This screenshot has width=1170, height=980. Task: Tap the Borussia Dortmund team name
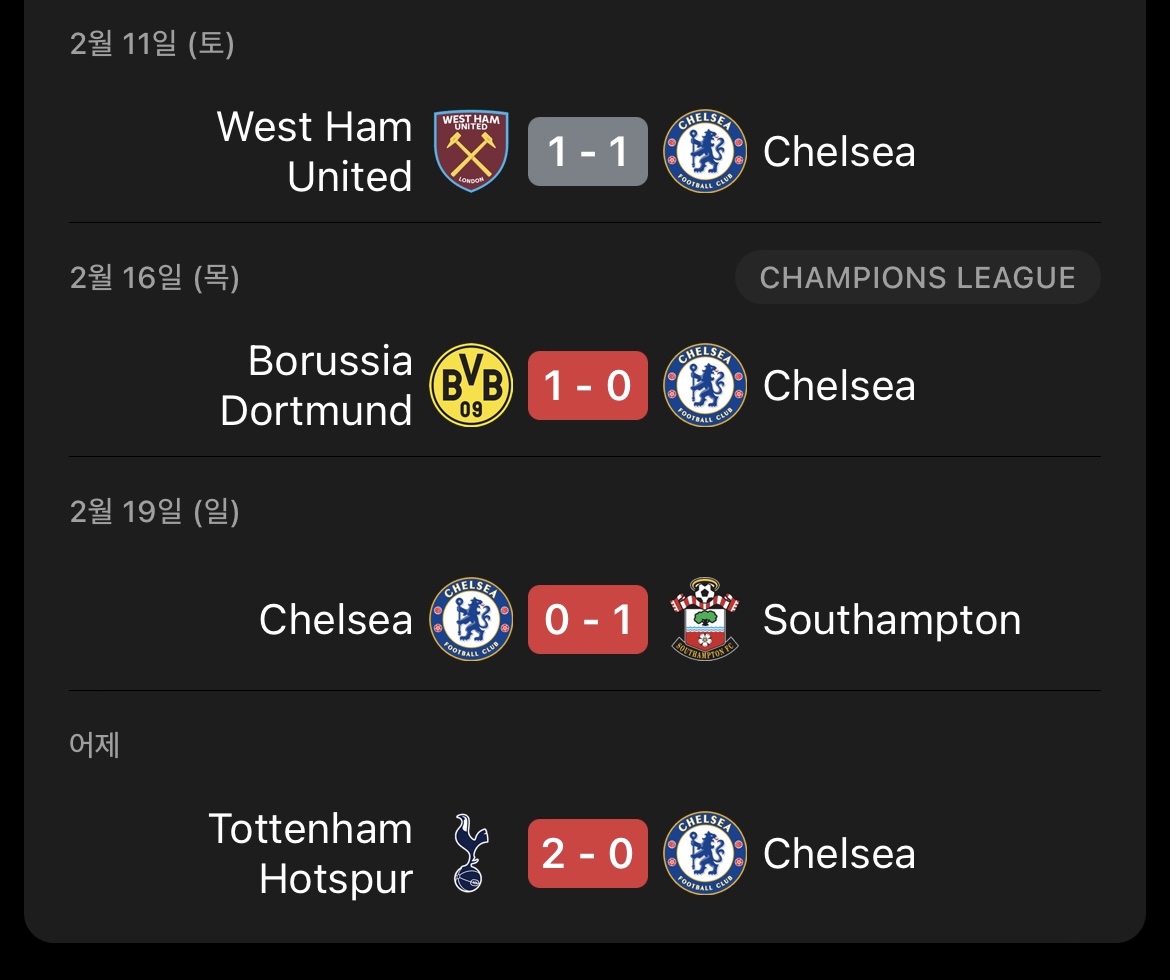pos(316,386)
